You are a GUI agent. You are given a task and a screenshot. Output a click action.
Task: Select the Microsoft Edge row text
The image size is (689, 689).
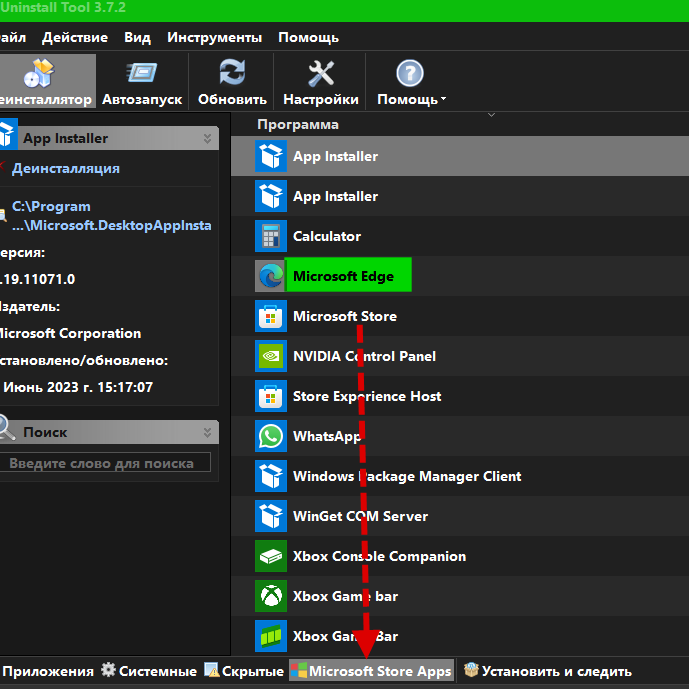[x=343, y=276]
